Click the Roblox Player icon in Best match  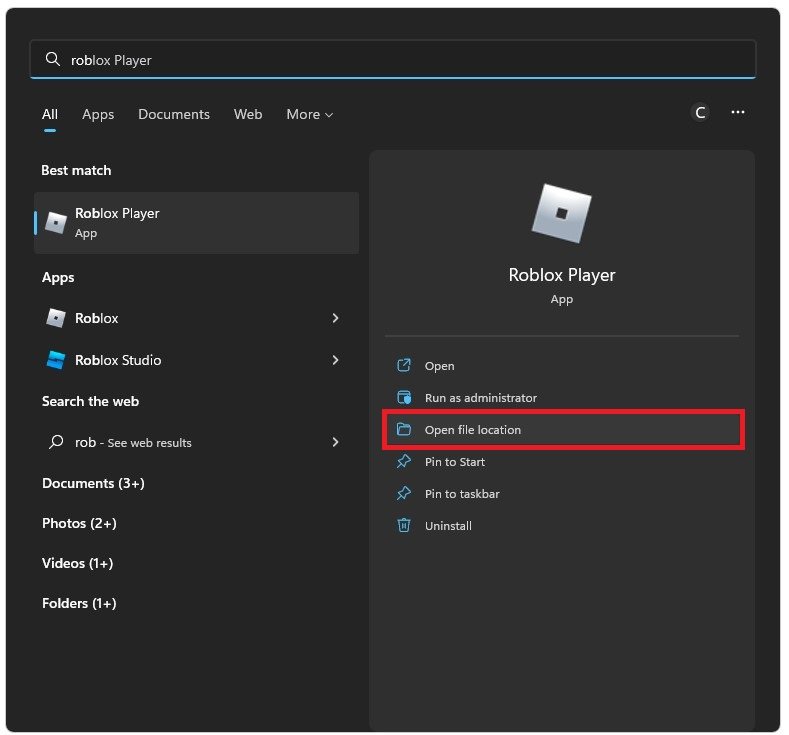[x=56, y=223]
